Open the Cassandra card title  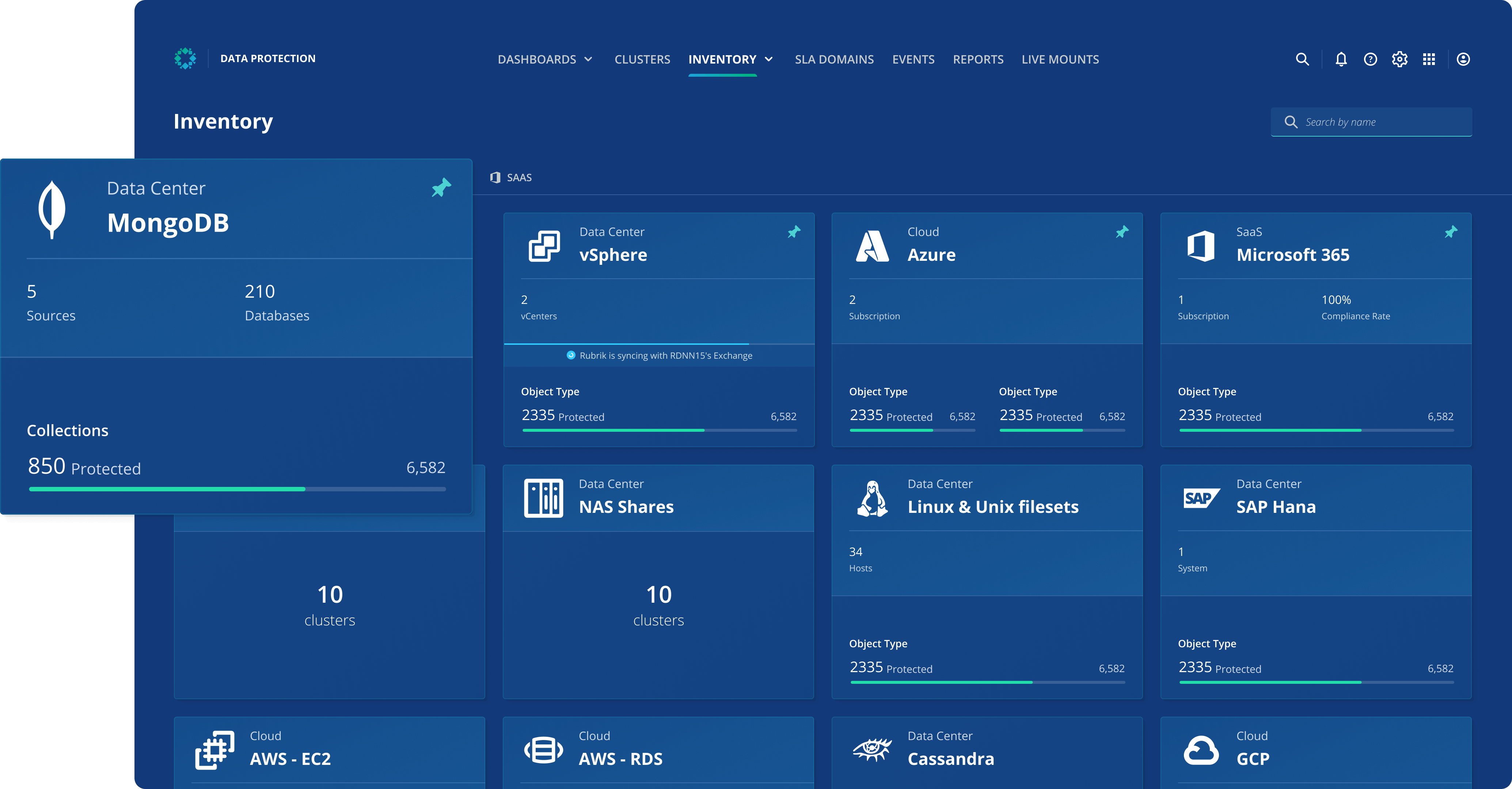click(x=950, y=758)
